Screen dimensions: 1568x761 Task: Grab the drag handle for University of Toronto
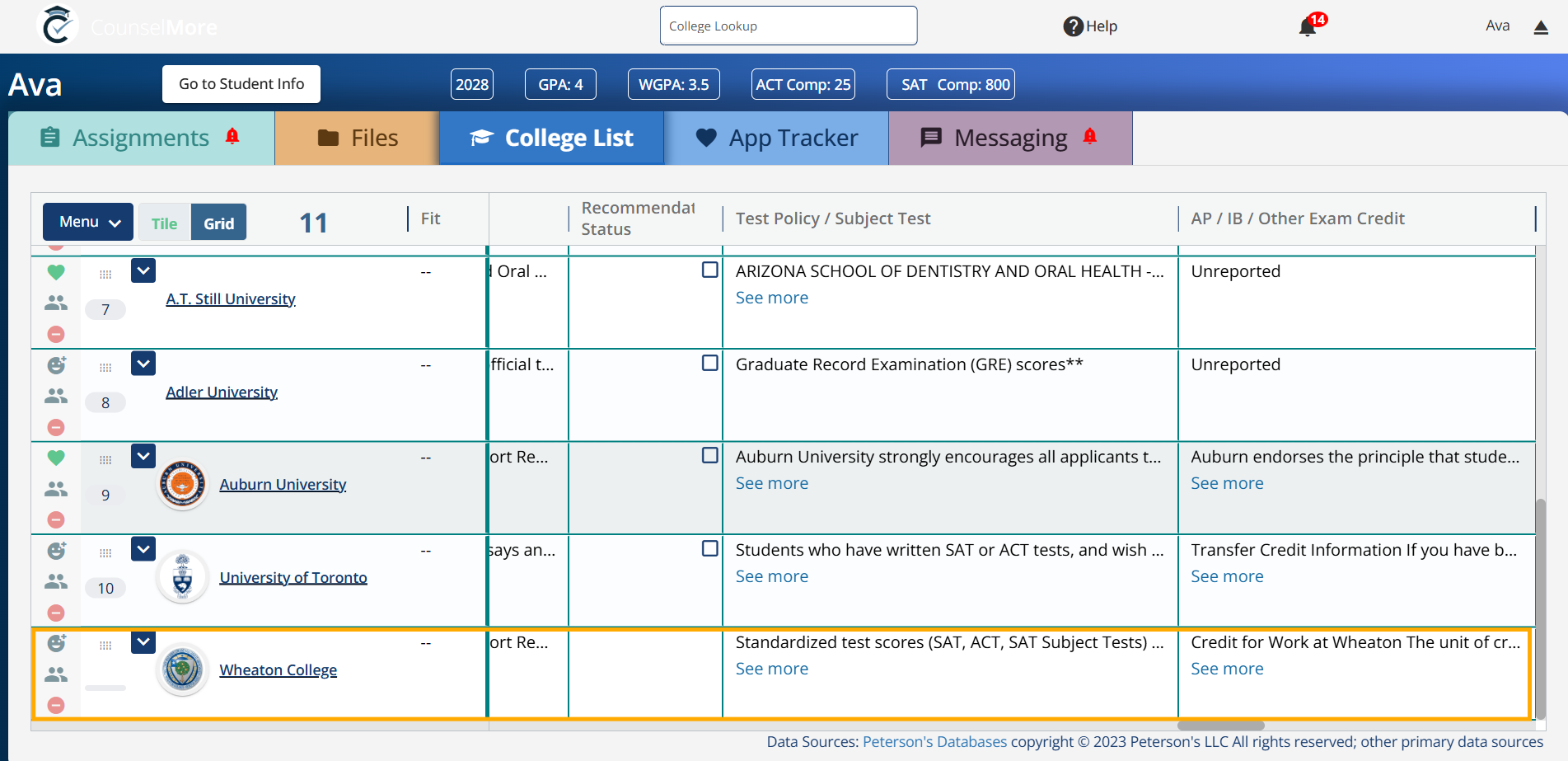(x=105, y=553)
